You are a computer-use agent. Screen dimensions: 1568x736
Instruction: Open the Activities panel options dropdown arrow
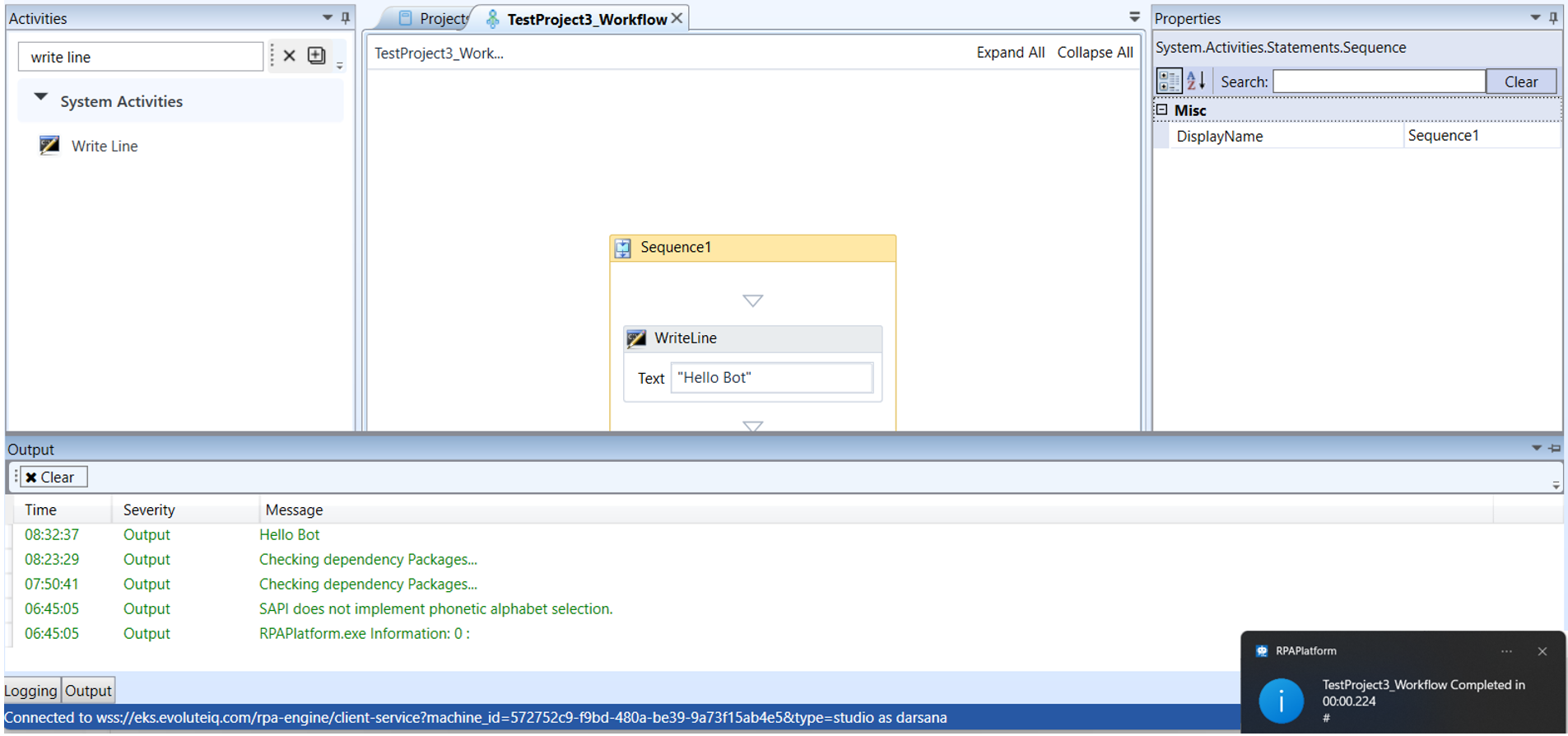(327, 17)
